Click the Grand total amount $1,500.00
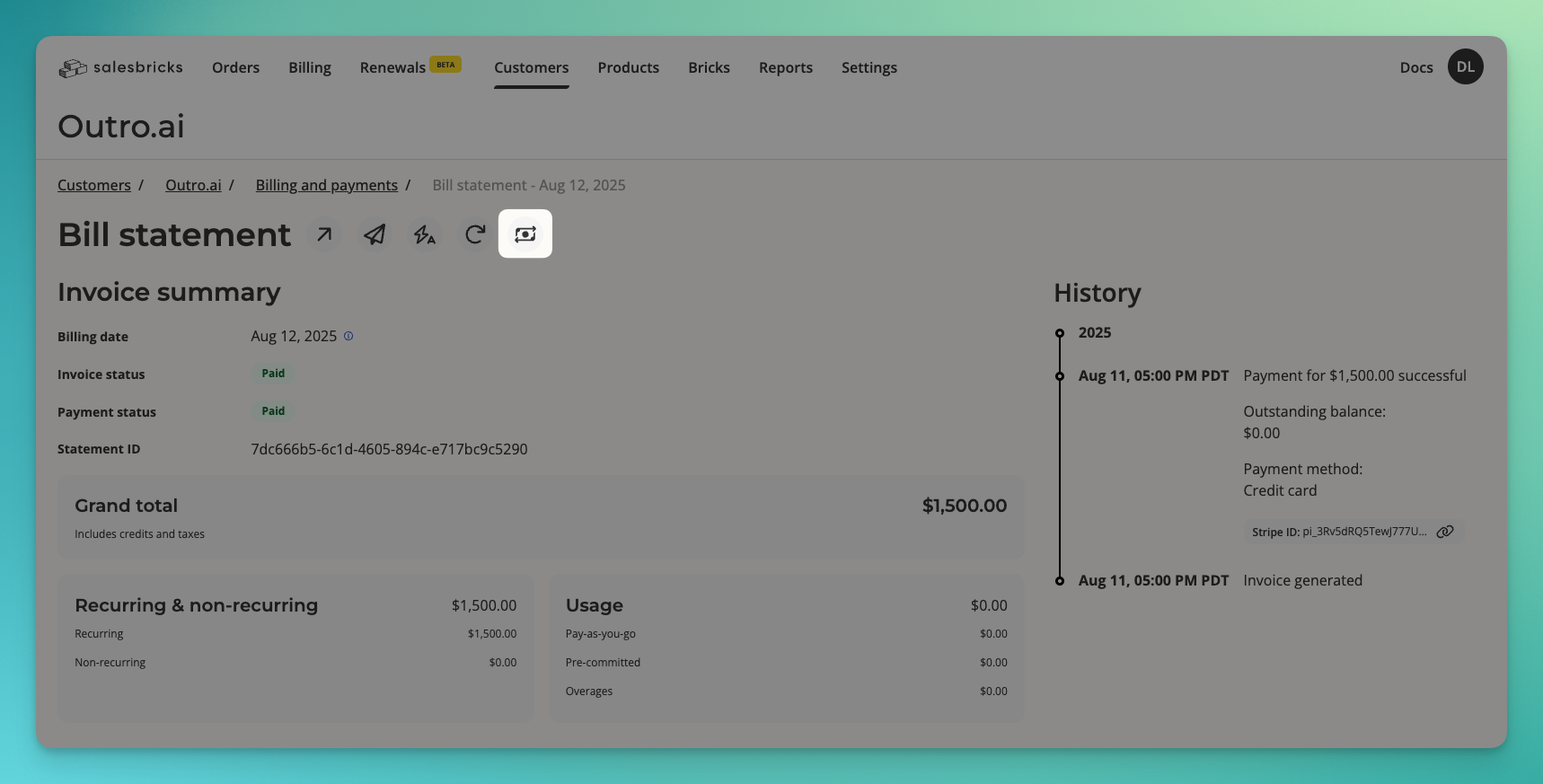Viewport: 1543px width, 784px height. pos(965,506)
